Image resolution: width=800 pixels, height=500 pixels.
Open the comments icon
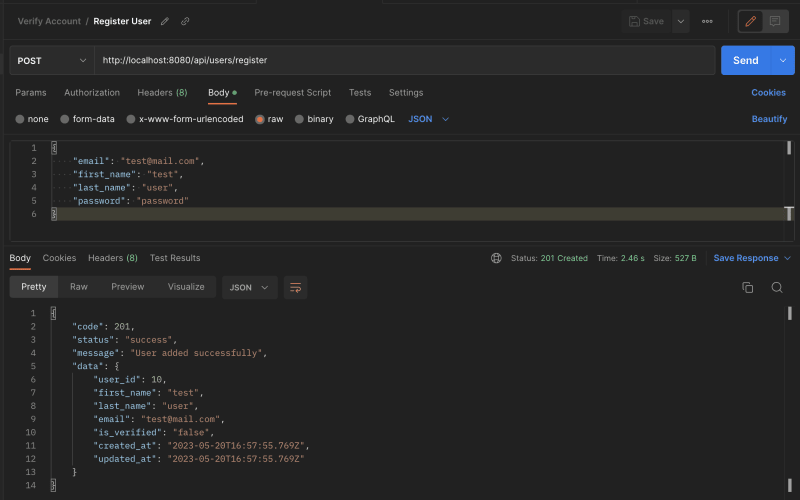pyautogui.click(x=775, y=21)
